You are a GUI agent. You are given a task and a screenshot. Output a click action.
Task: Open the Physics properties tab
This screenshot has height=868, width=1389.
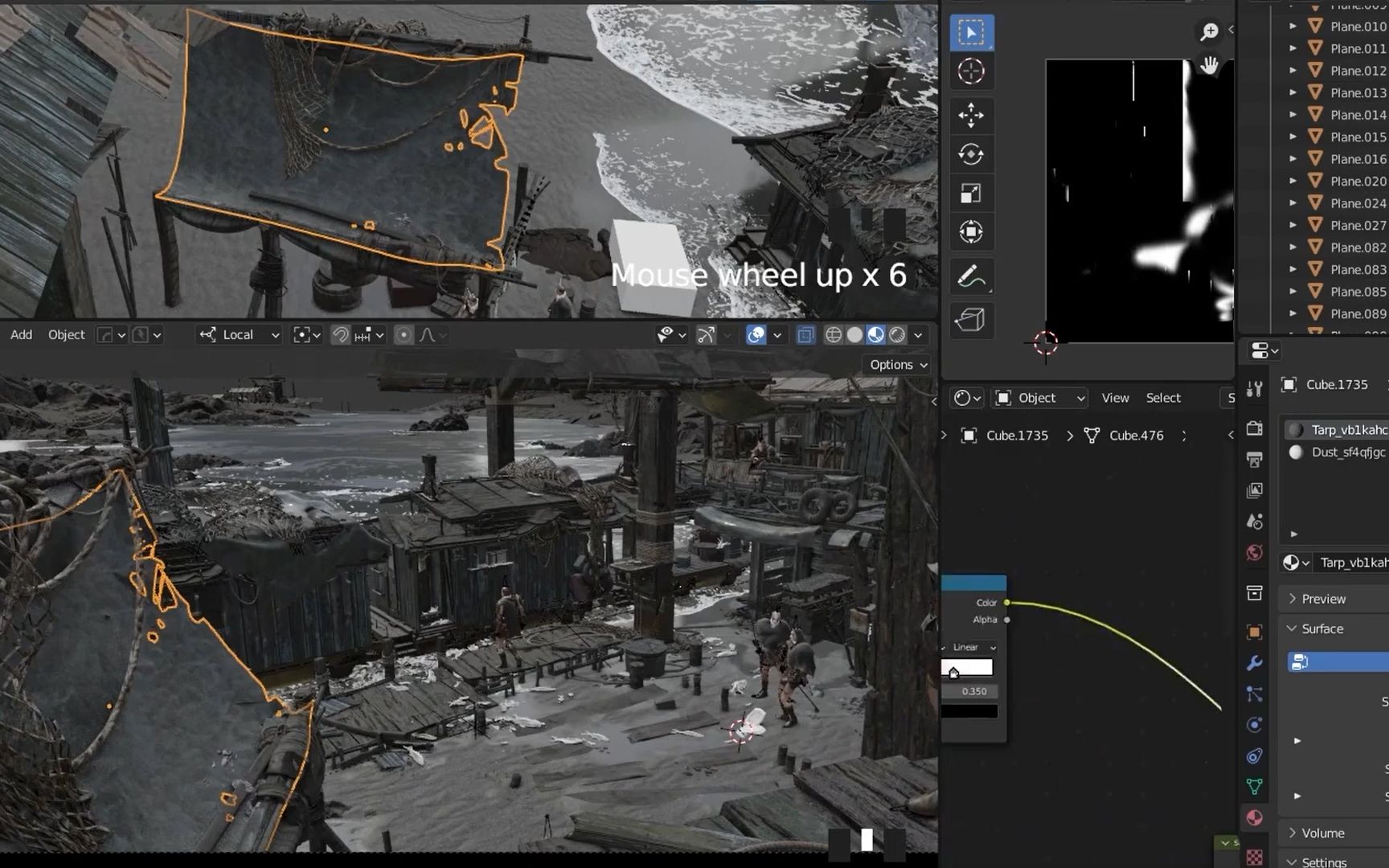click(1254, 725)
